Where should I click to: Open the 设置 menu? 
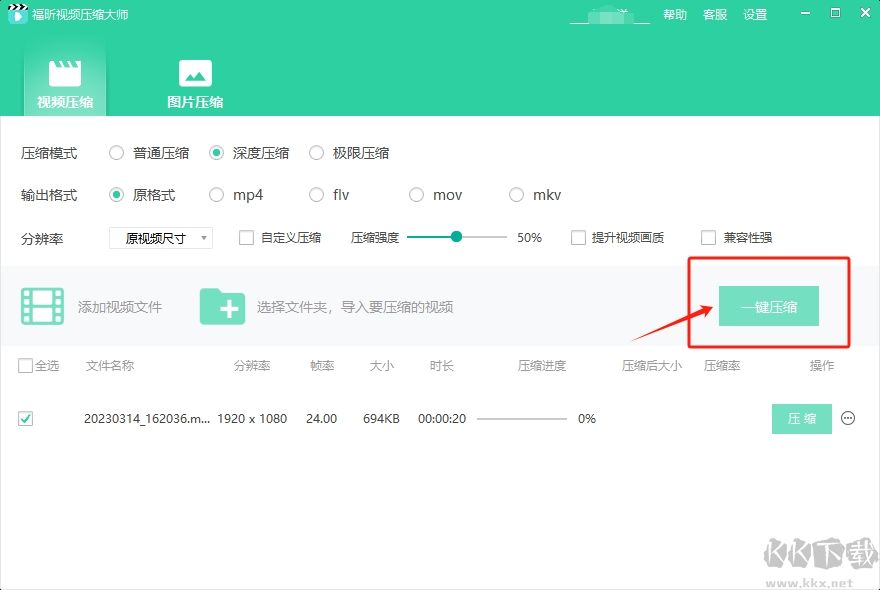pyautogui.click(x=755, y=15)
